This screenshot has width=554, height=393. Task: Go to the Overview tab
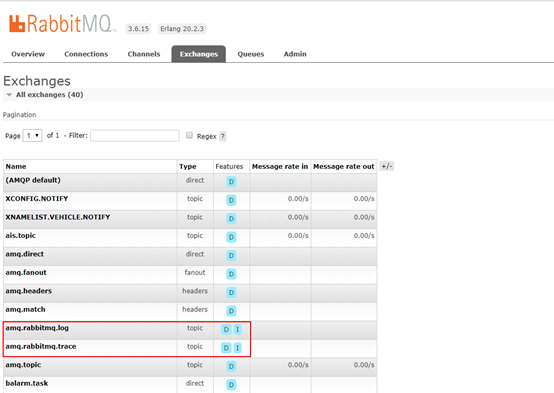point(28,54)
